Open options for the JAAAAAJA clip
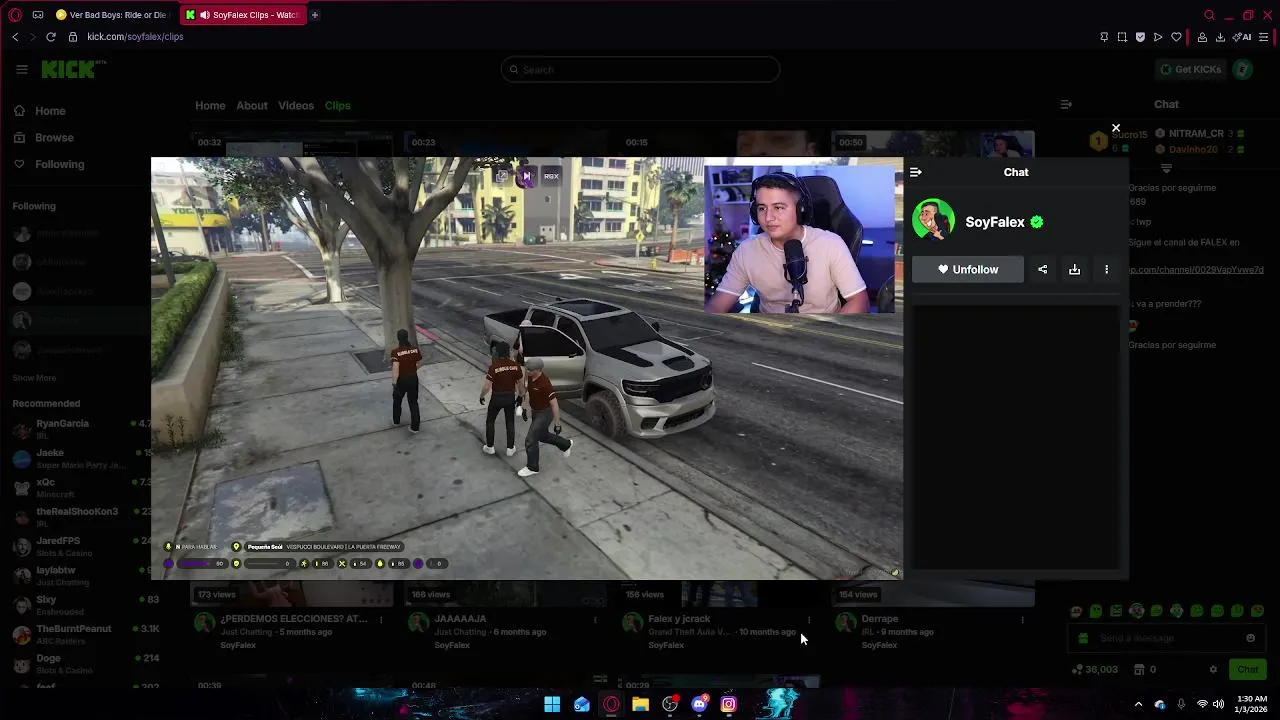 [595, 620]
